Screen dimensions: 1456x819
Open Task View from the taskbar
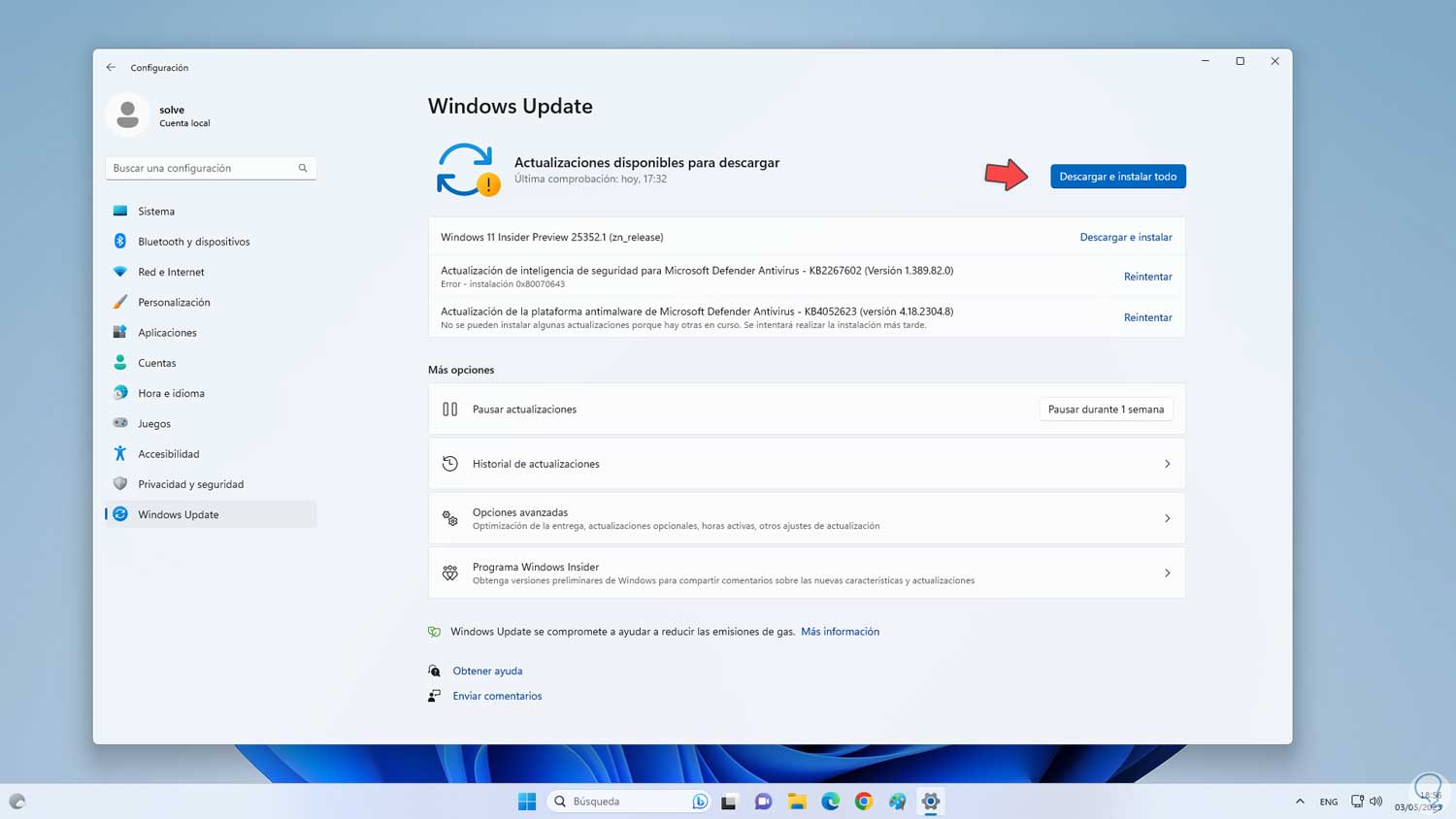(729, 802)
